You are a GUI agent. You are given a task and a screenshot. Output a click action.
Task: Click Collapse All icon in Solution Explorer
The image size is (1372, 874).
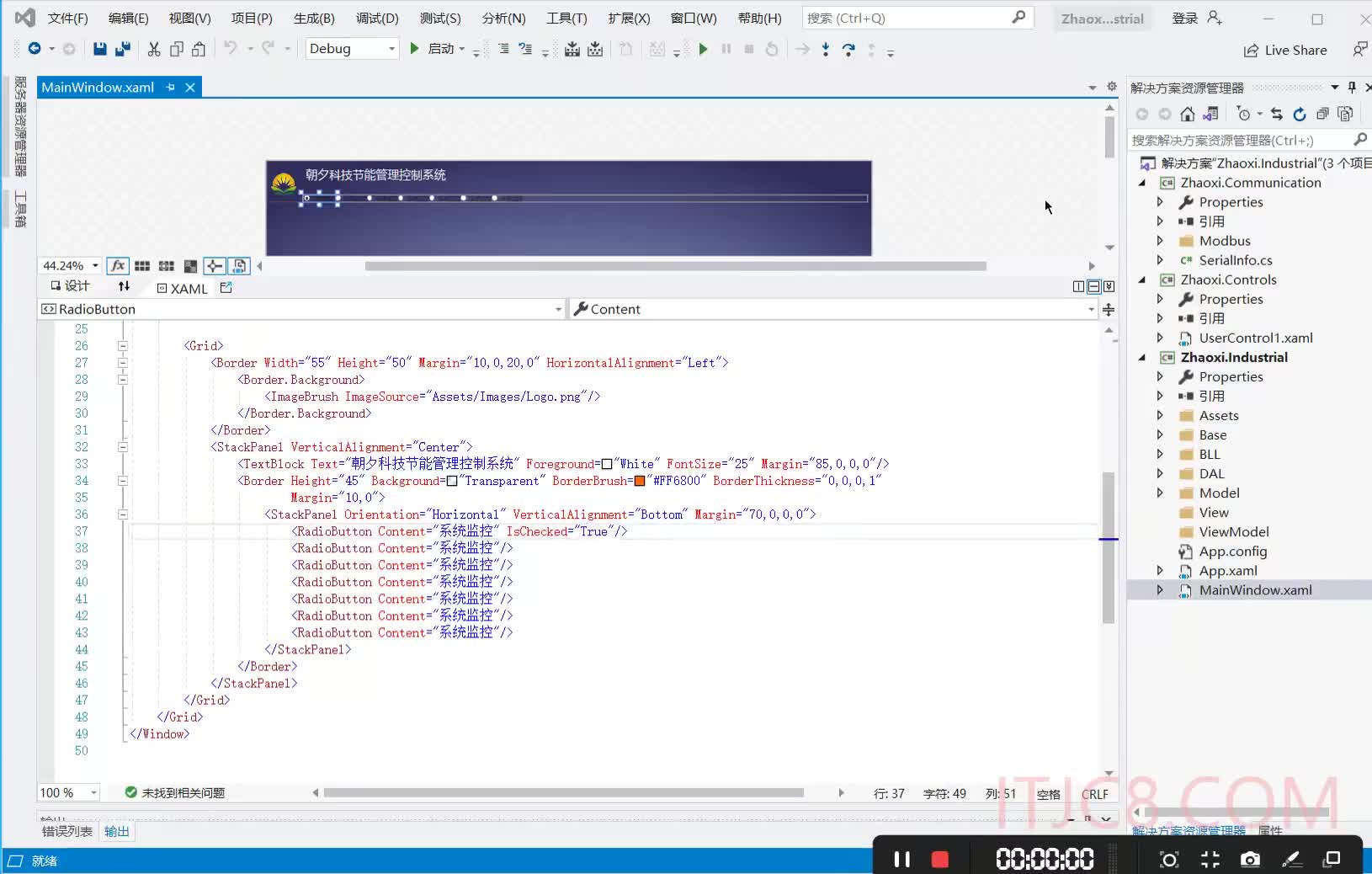1322,114
